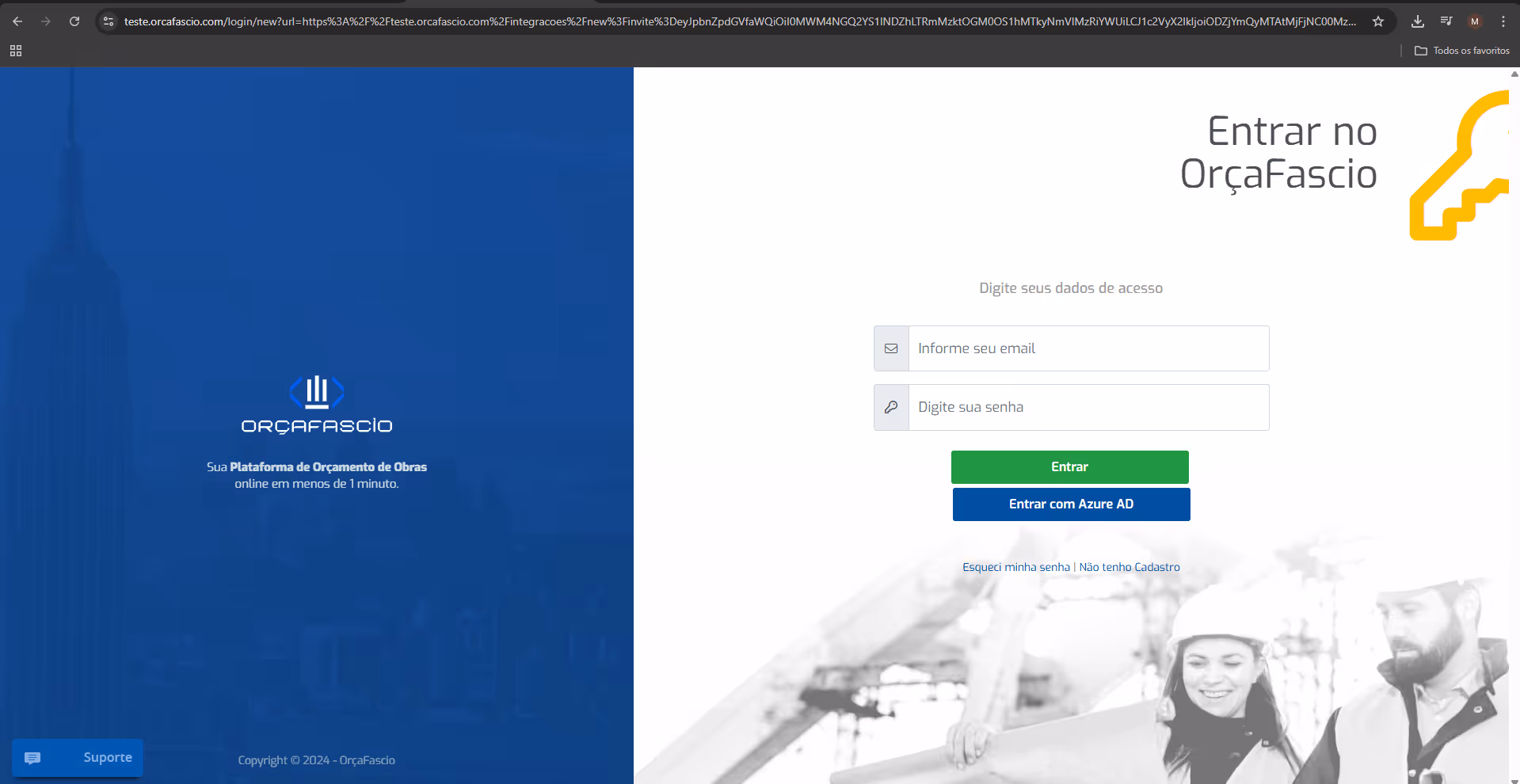Open the Suporte chat button

click(78, 758)
